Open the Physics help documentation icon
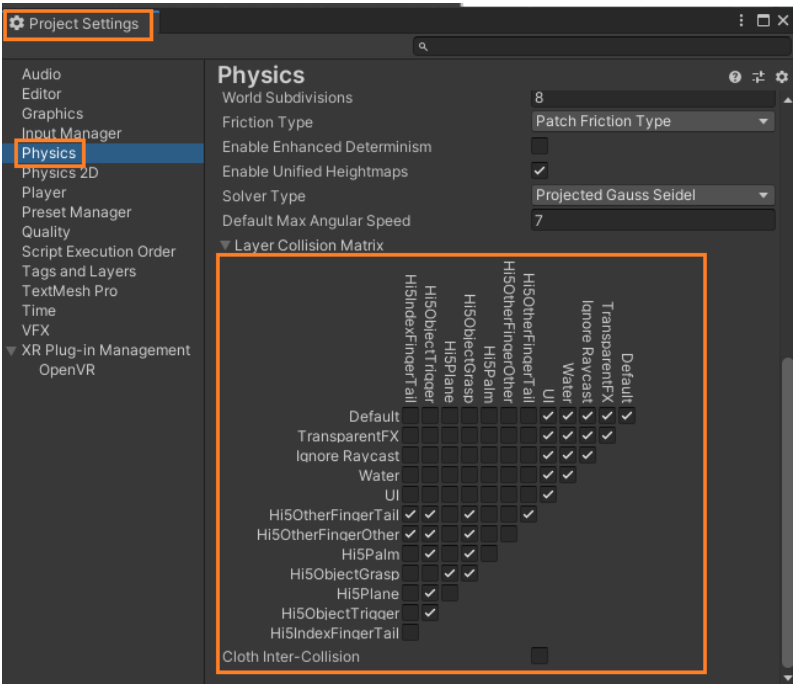 click(735, 77)
